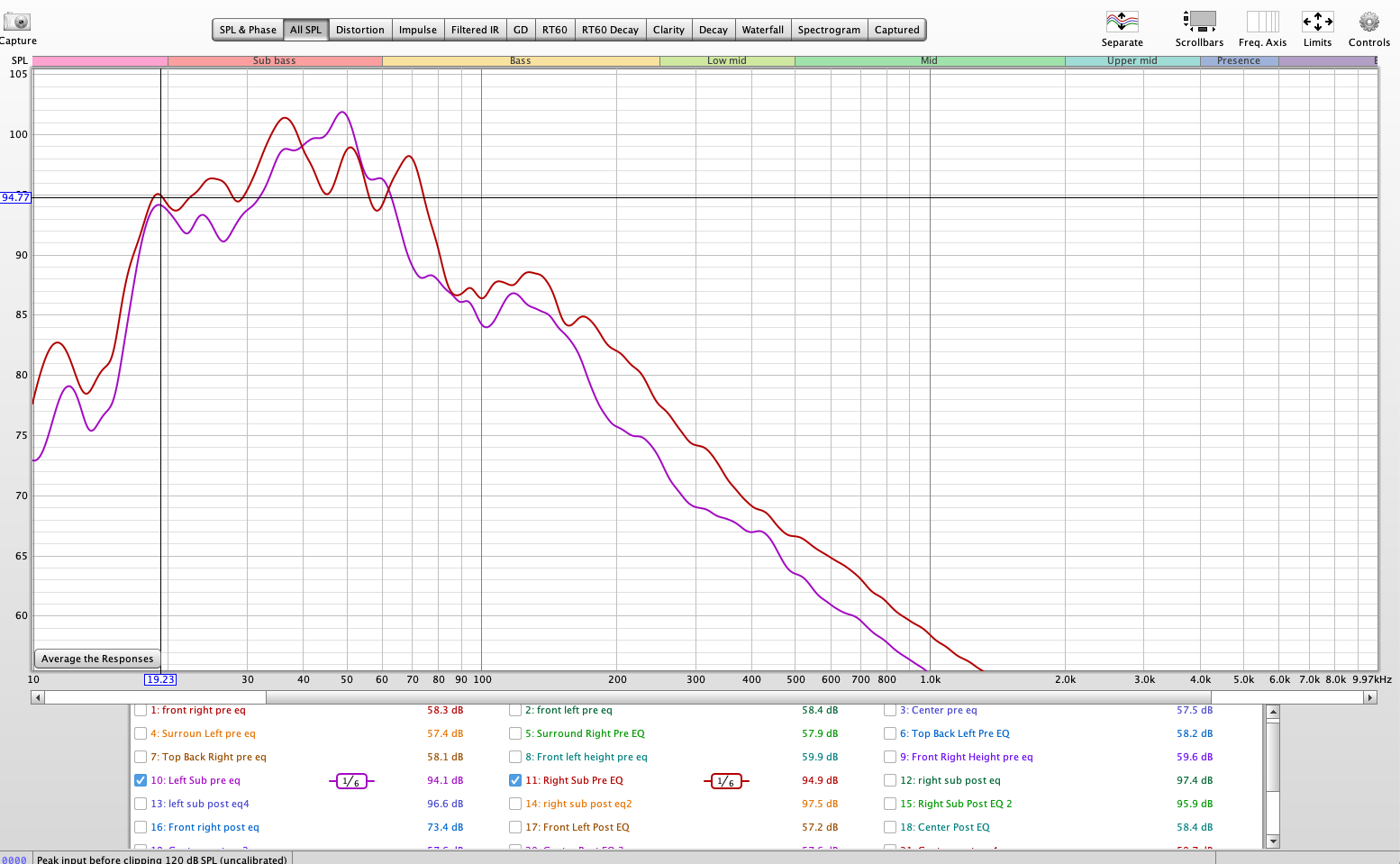1400x864 pixels.
Task: Select the All SPL tab
Action: point(305,30)
